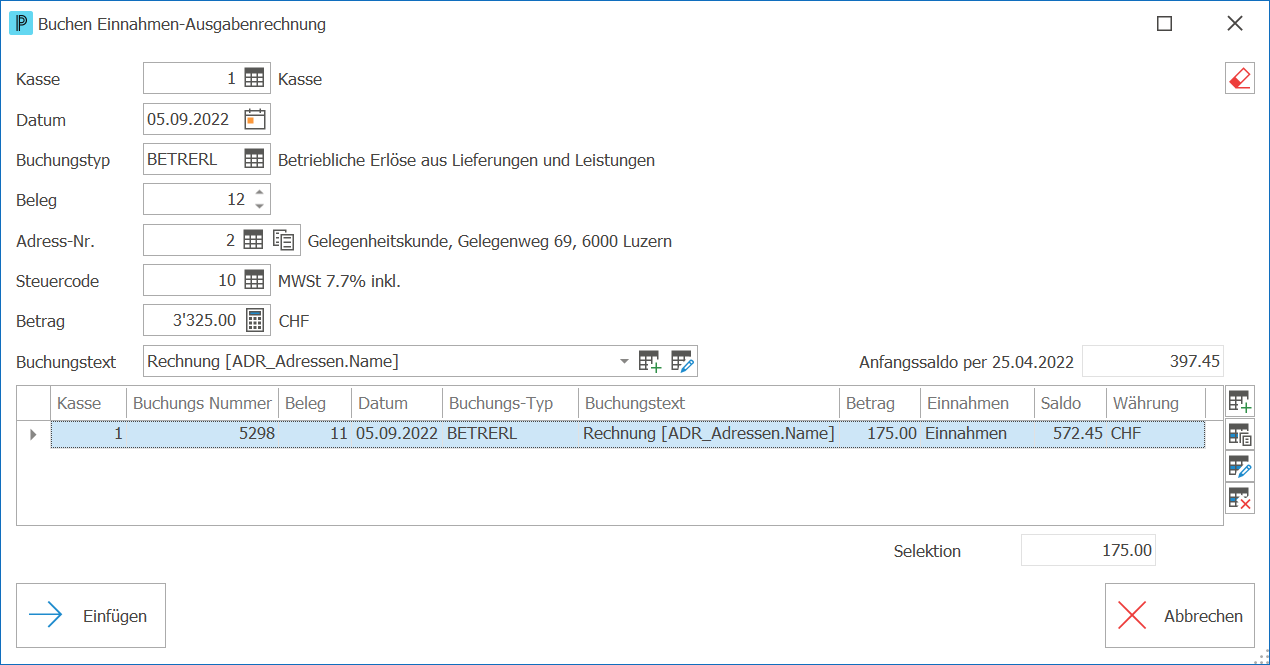Image resolution: width=1270 pixels, height=665 pixels.
Task: Maximize the Buchen window
Action: [1164, 23]
